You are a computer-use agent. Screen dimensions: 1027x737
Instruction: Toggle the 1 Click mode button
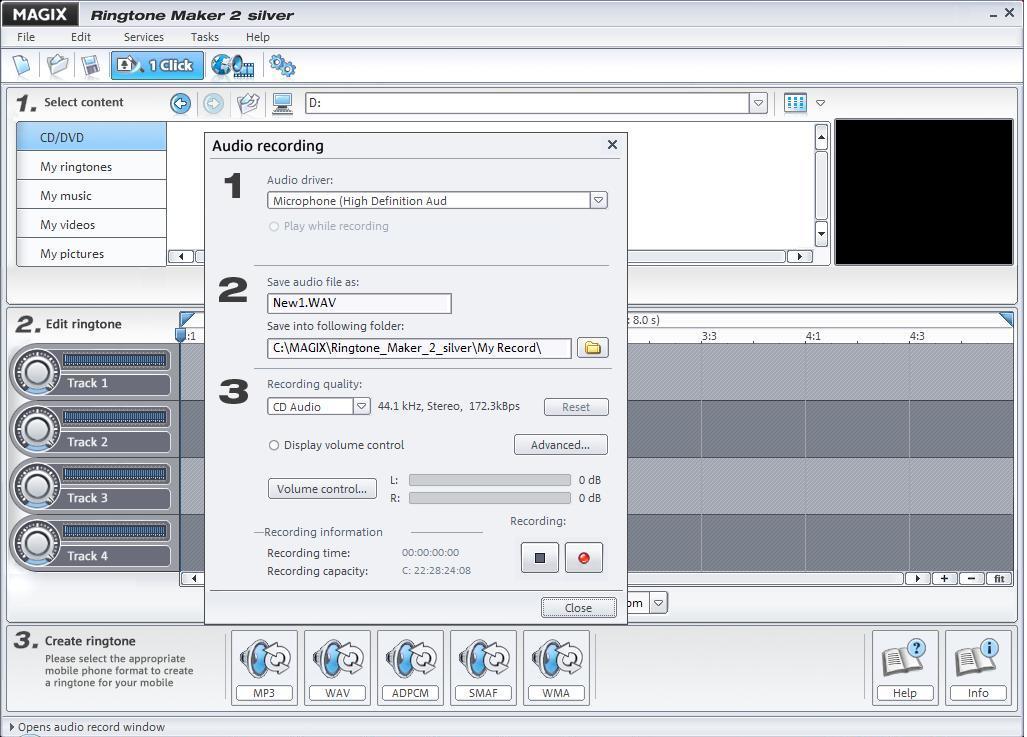[157, 66]
